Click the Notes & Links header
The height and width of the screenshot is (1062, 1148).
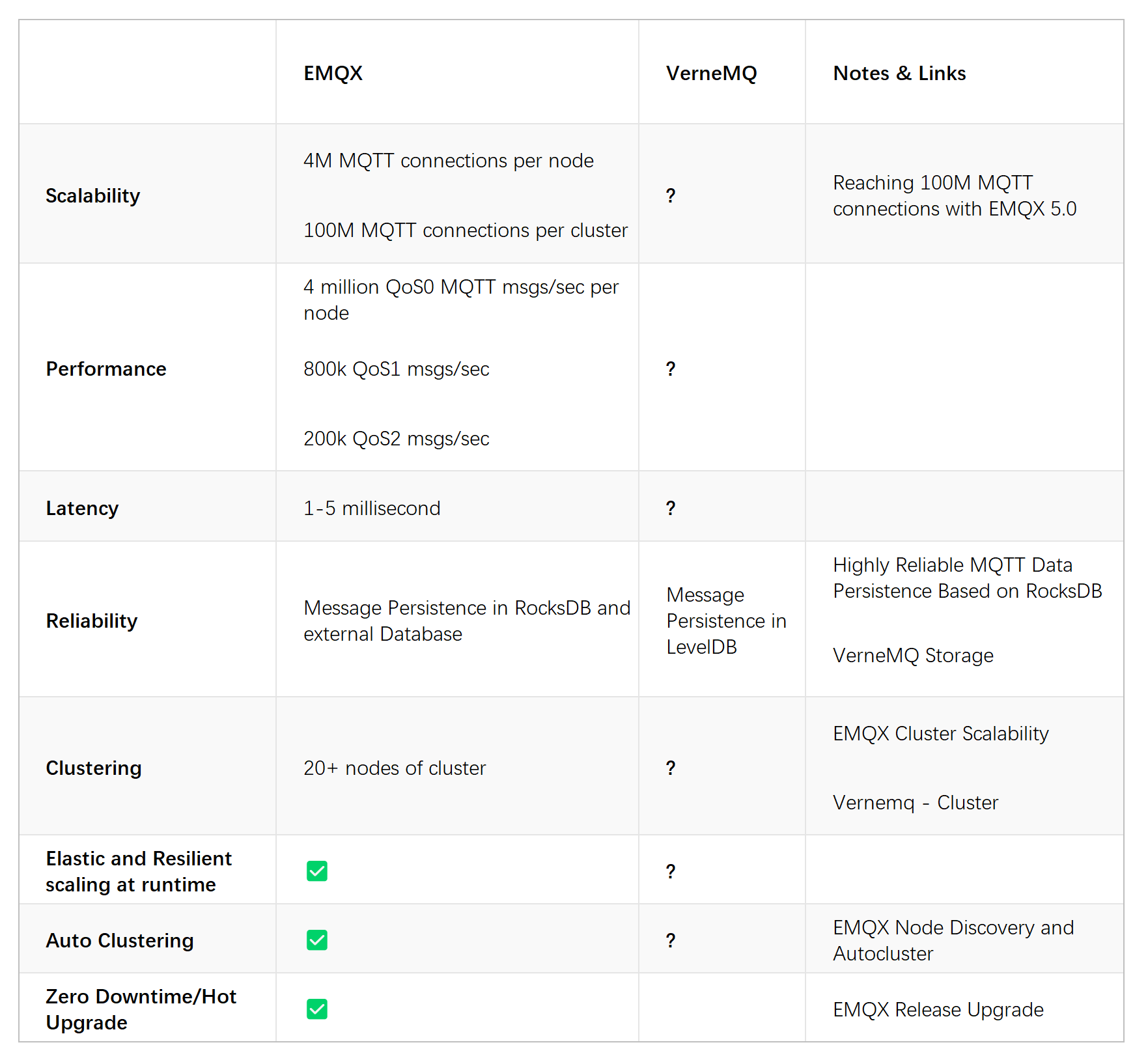pyautogui.click(x=899, y=73)
